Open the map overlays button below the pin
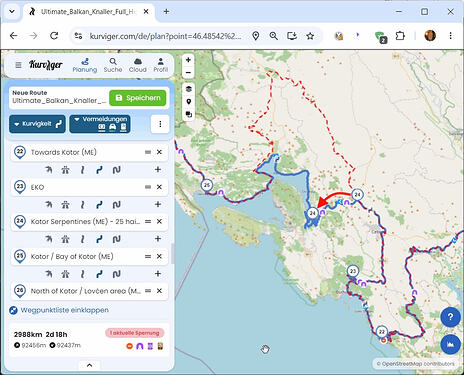Viewport: 464px width, 375px height. [x=189, y=114]
